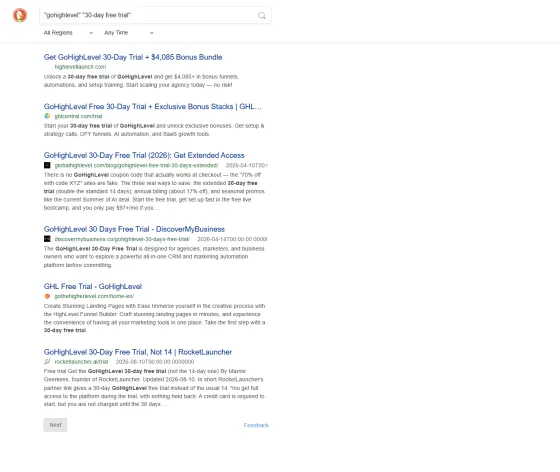
Task: Click the discovermybusiness favicon icon
Action: [47, 239]
